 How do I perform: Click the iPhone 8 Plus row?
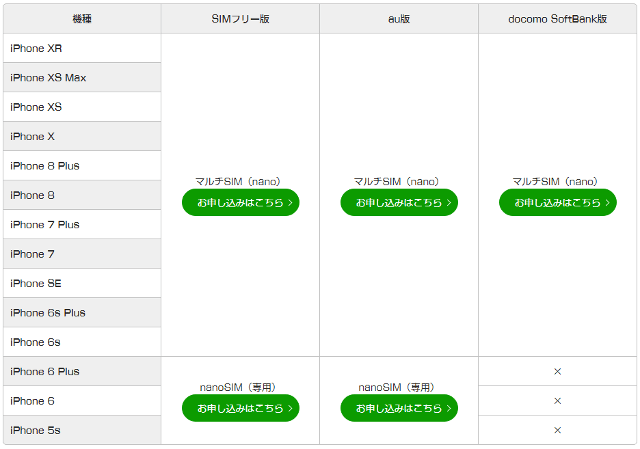82,166
